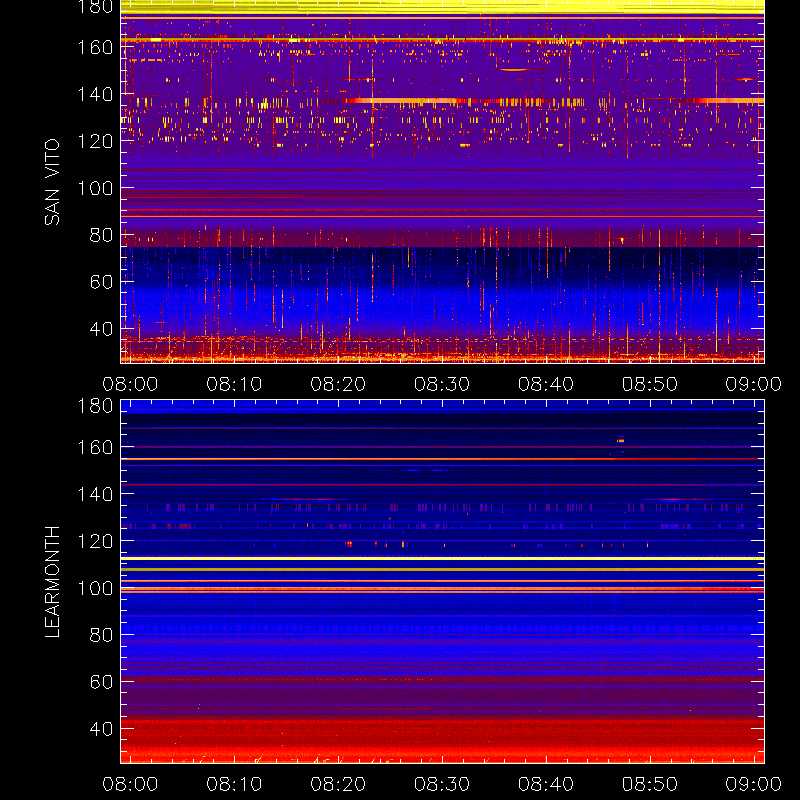Select the 100 frequency label on San Vito plot

coord(95,188)
